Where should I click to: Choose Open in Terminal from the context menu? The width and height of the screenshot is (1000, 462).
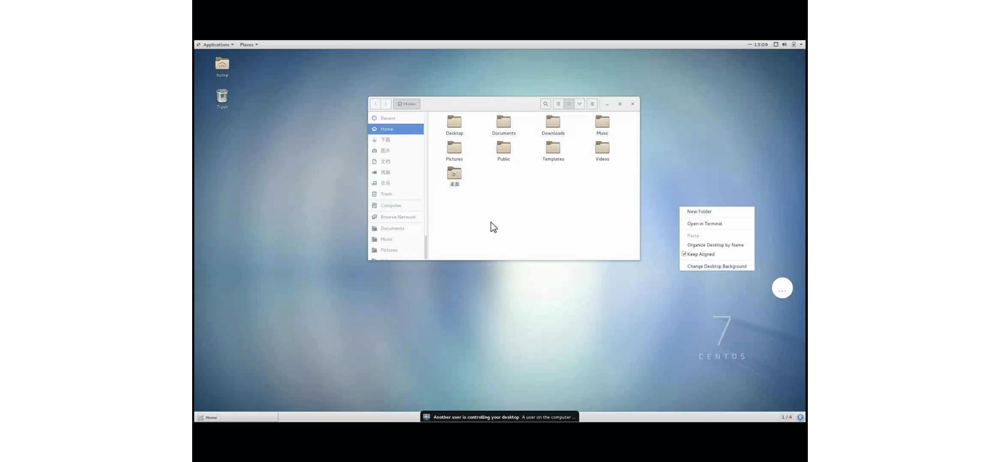click(717, 224)
